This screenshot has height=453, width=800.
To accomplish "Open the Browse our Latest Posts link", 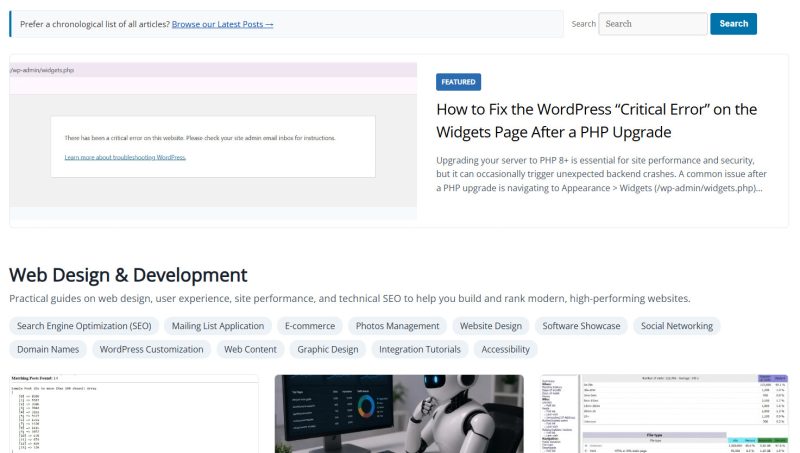I will pyautogui.click(x=222, y=24).
